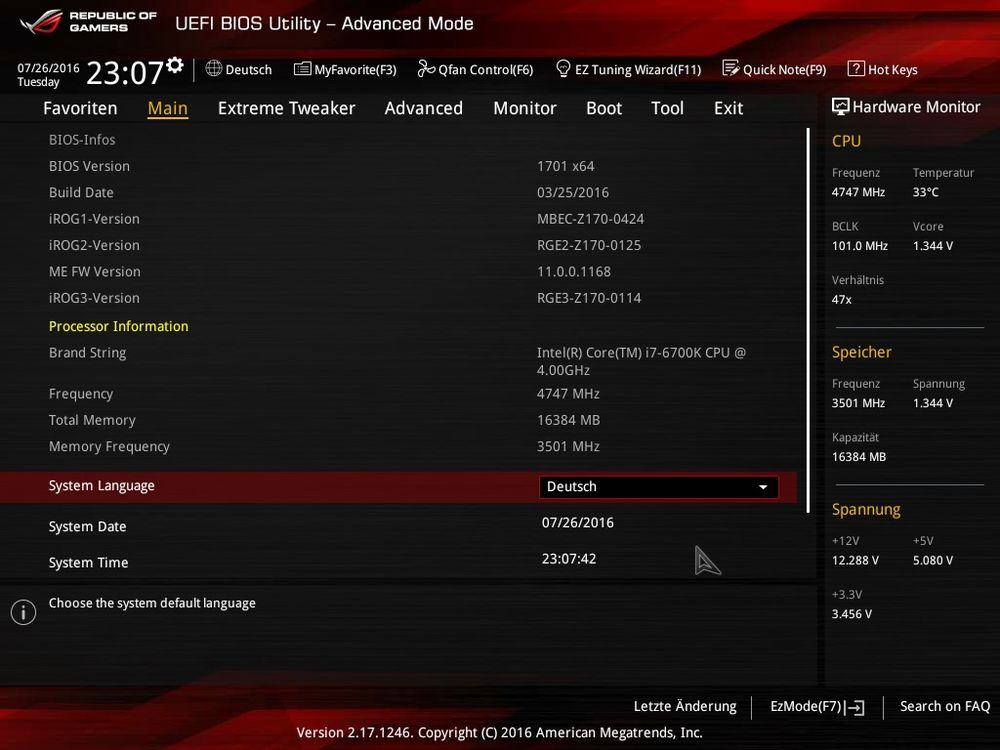Click the Hot Keys question mark icon
The width and height of the screenshot is (1000, 750).
pos(856,69)
